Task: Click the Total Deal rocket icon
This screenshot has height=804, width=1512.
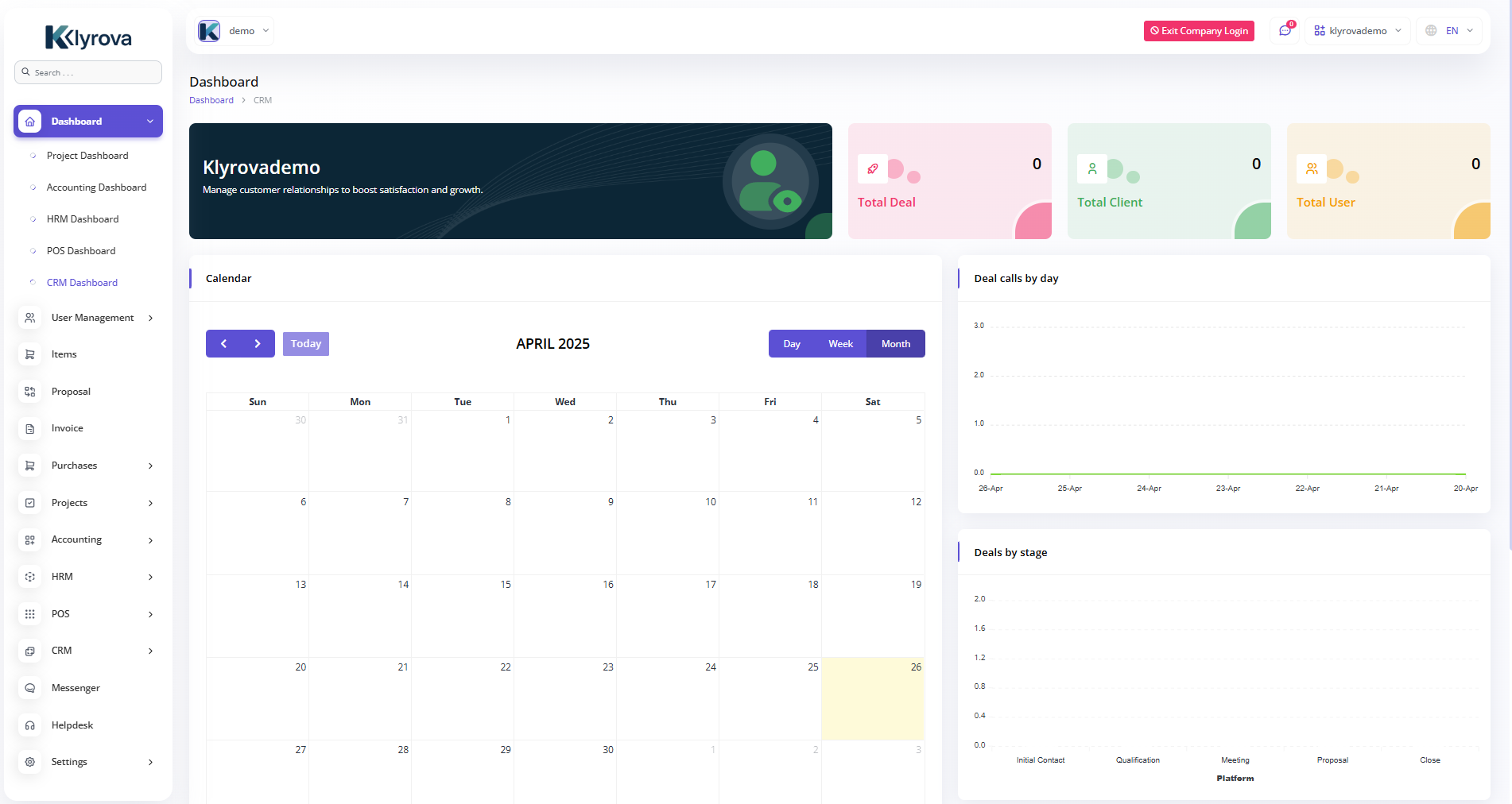Action: point(873,168)
